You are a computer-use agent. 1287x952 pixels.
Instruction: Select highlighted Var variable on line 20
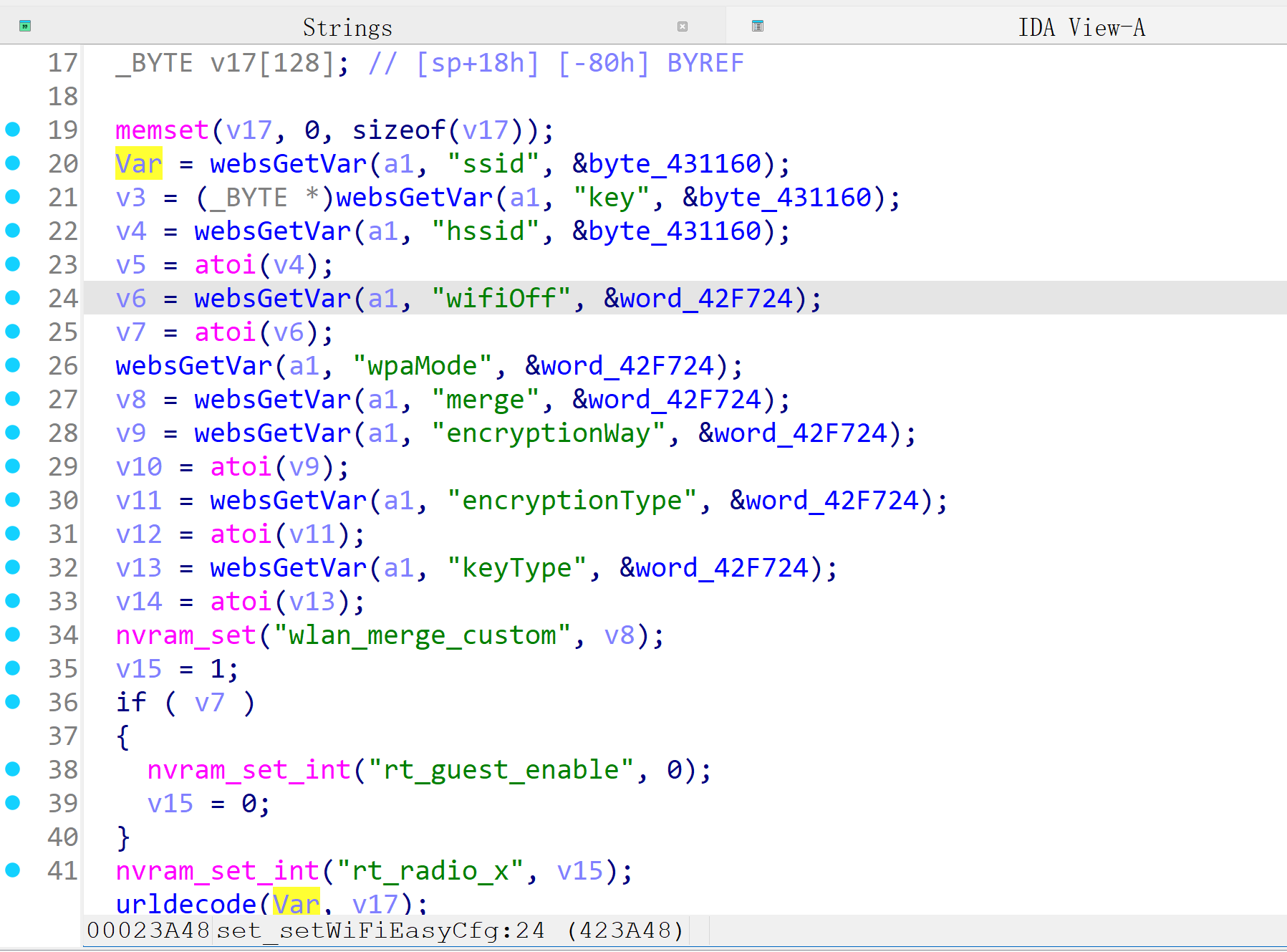(139, 163)
